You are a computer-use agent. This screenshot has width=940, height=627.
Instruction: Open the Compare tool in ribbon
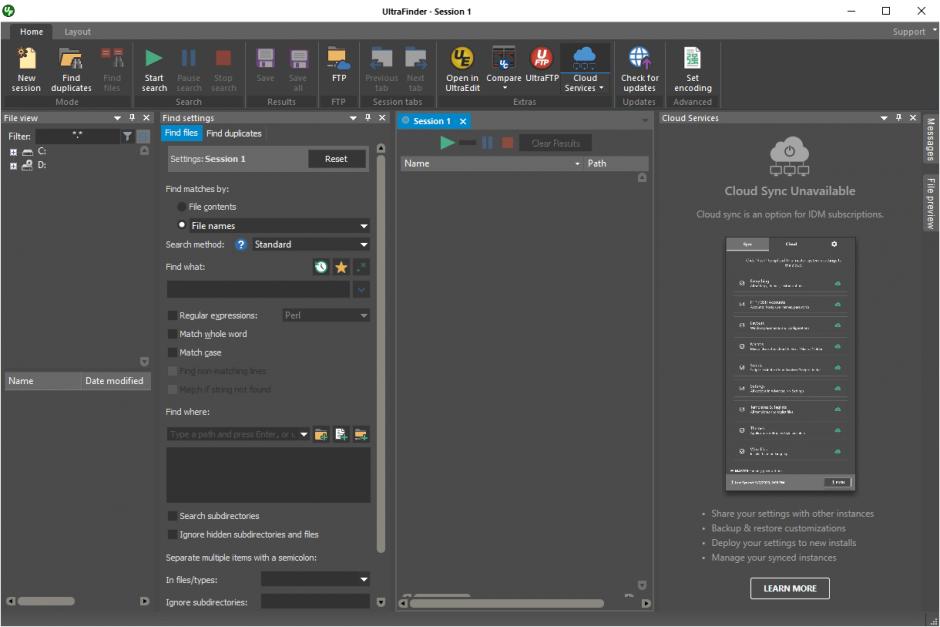pos(504,70)
